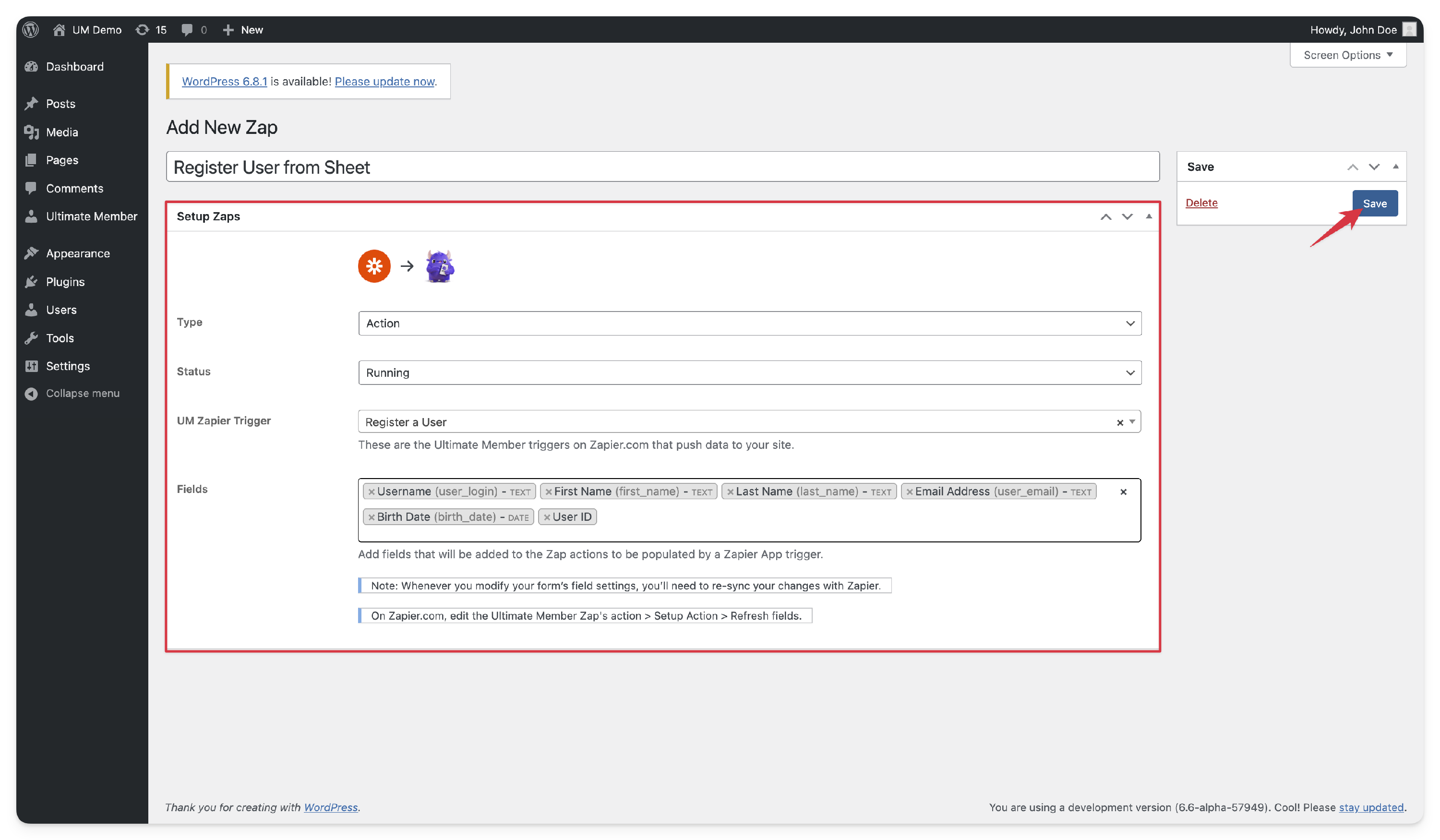The height and width of the screenshot is (840, 1440).
Task: Open the WordPress 6.8.1 link
Action: pyautogui.click(x=224, y=81)
